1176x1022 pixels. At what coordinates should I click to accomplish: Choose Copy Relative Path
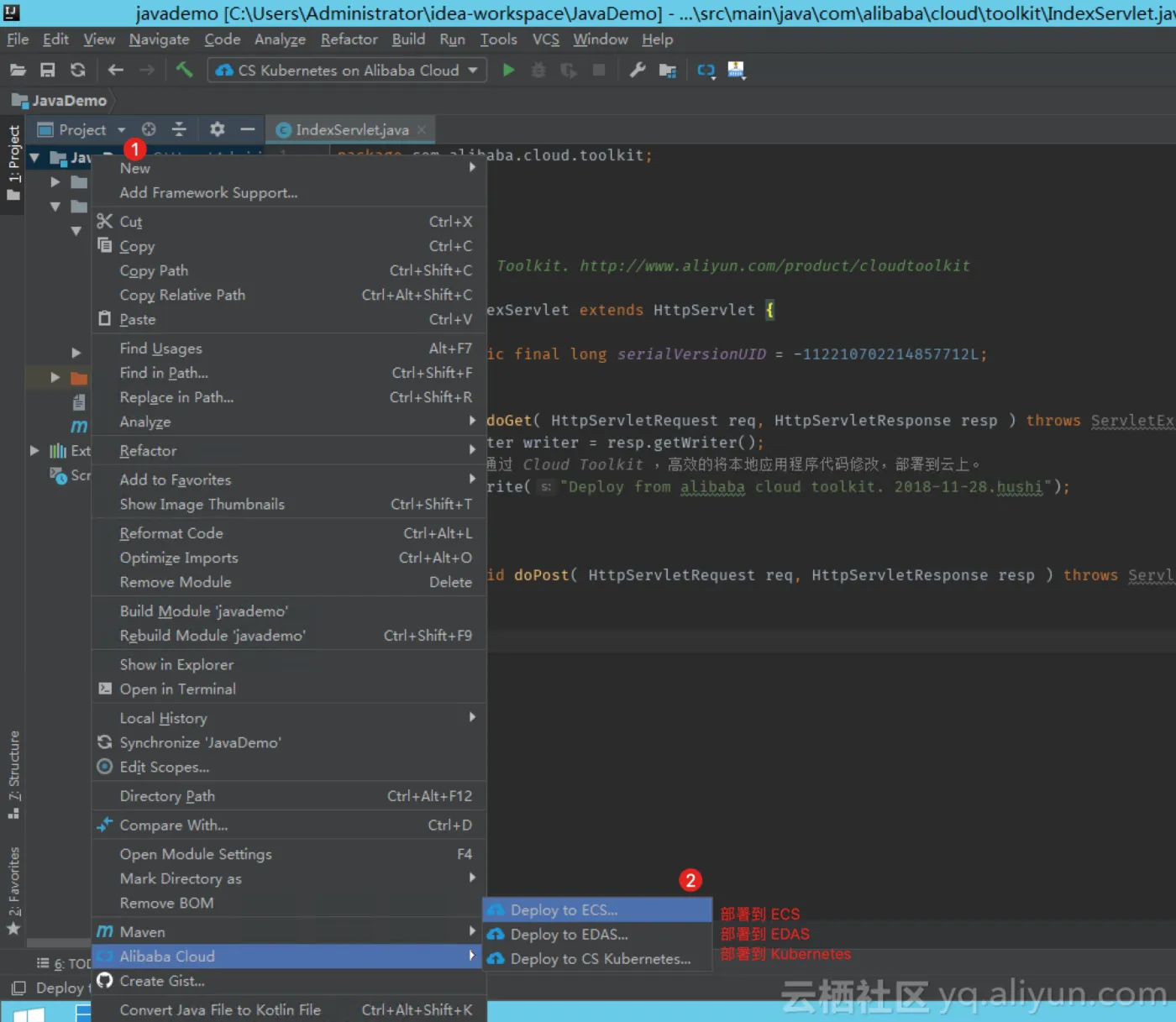(289, 295)
